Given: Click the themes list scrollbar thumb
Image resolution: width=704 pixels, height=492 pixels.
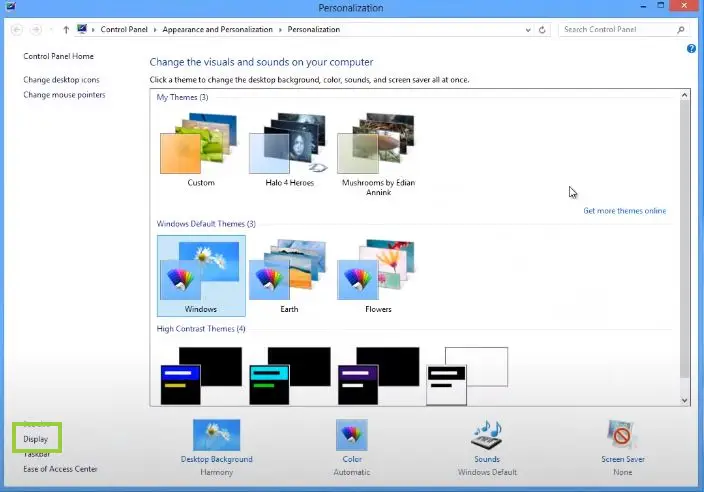Looking at the screenshot, I should 684,239.
